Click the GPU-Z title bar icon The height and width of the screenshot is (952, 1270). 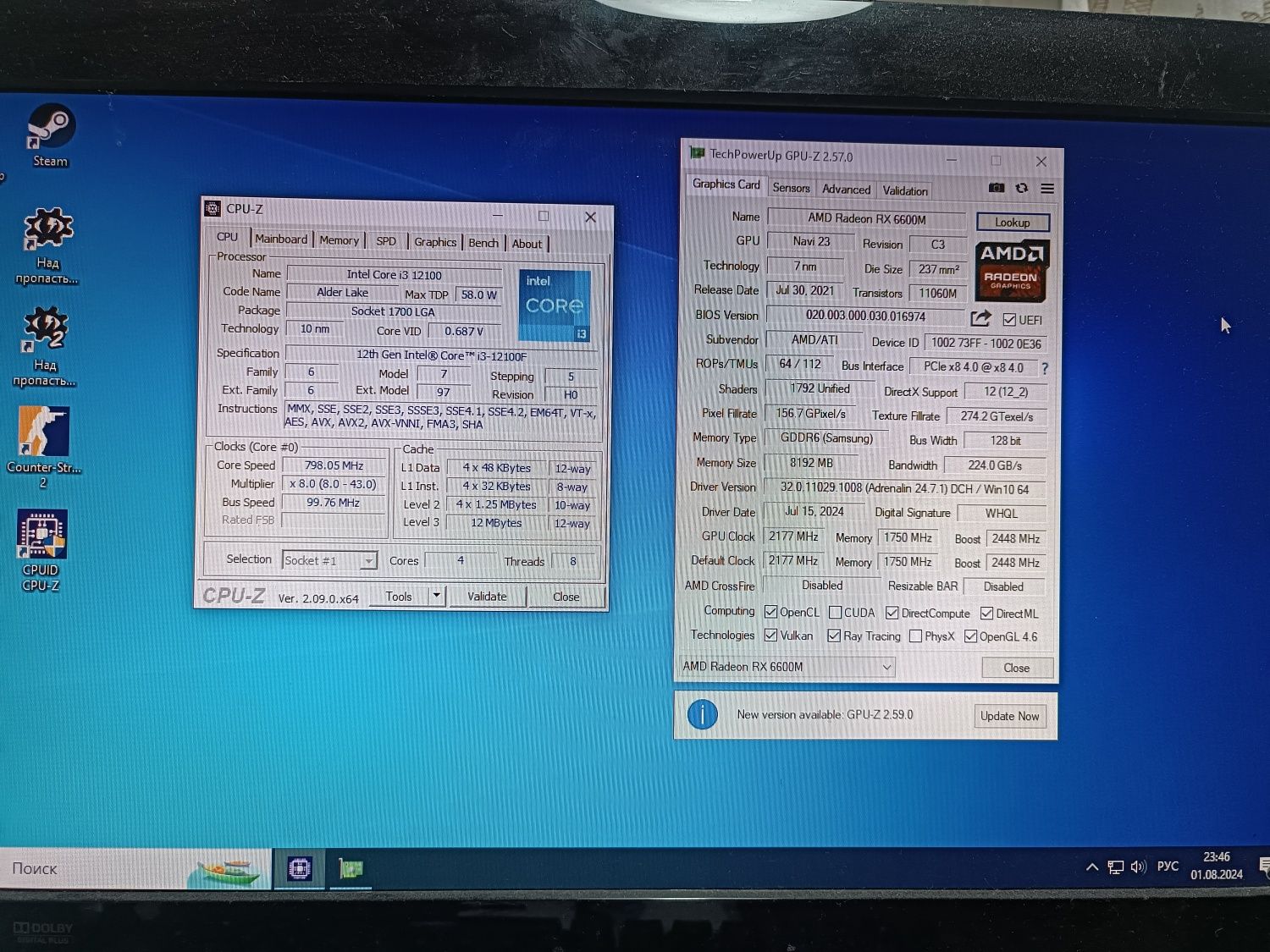[x=697, y=153]
